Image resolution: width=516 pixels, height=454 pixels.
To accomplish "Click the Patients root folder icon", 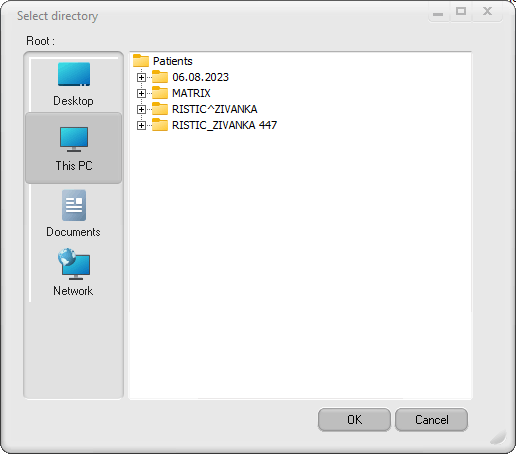I will [x=141, y=61].
